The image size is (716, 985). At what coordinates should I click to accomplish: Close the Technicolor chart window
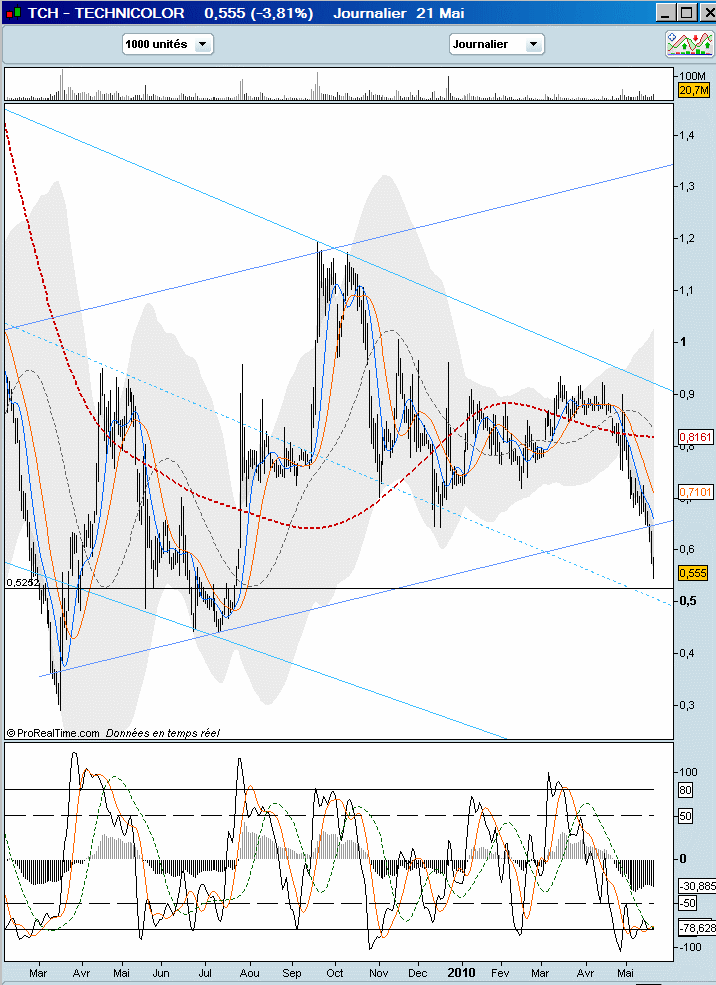coord(707,13)
